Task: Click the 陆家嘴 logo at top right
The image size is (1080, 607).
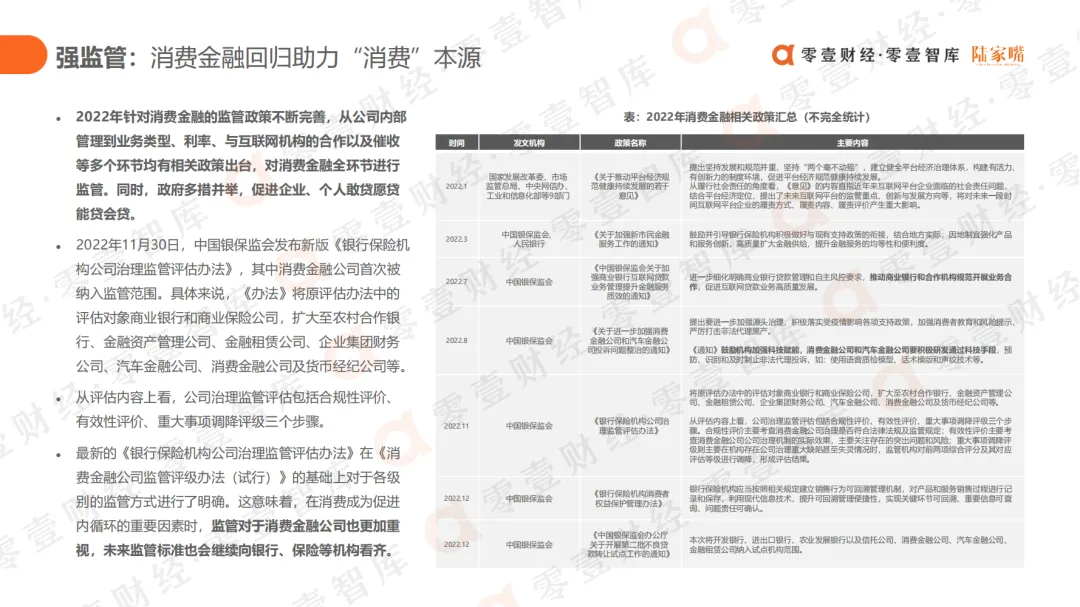Action: tap(997, 55)
